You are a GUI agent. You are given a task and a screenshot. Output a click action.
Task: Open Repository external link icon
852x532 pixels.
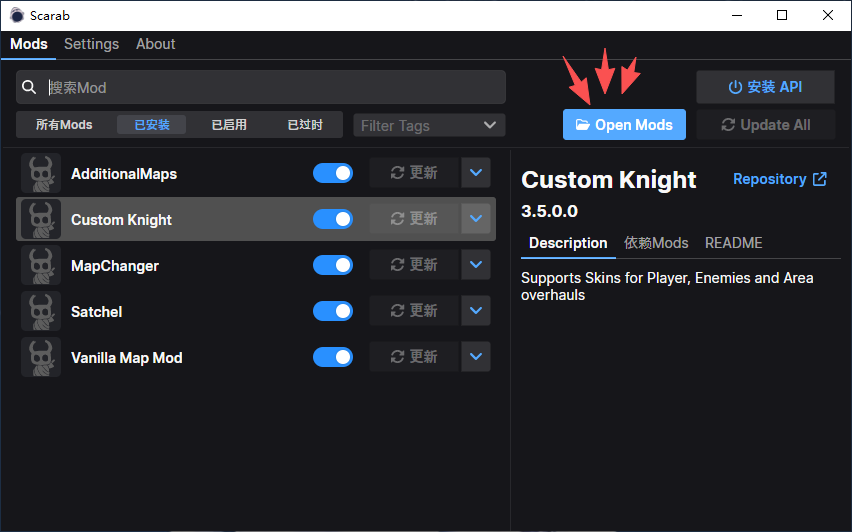[820, 179]
